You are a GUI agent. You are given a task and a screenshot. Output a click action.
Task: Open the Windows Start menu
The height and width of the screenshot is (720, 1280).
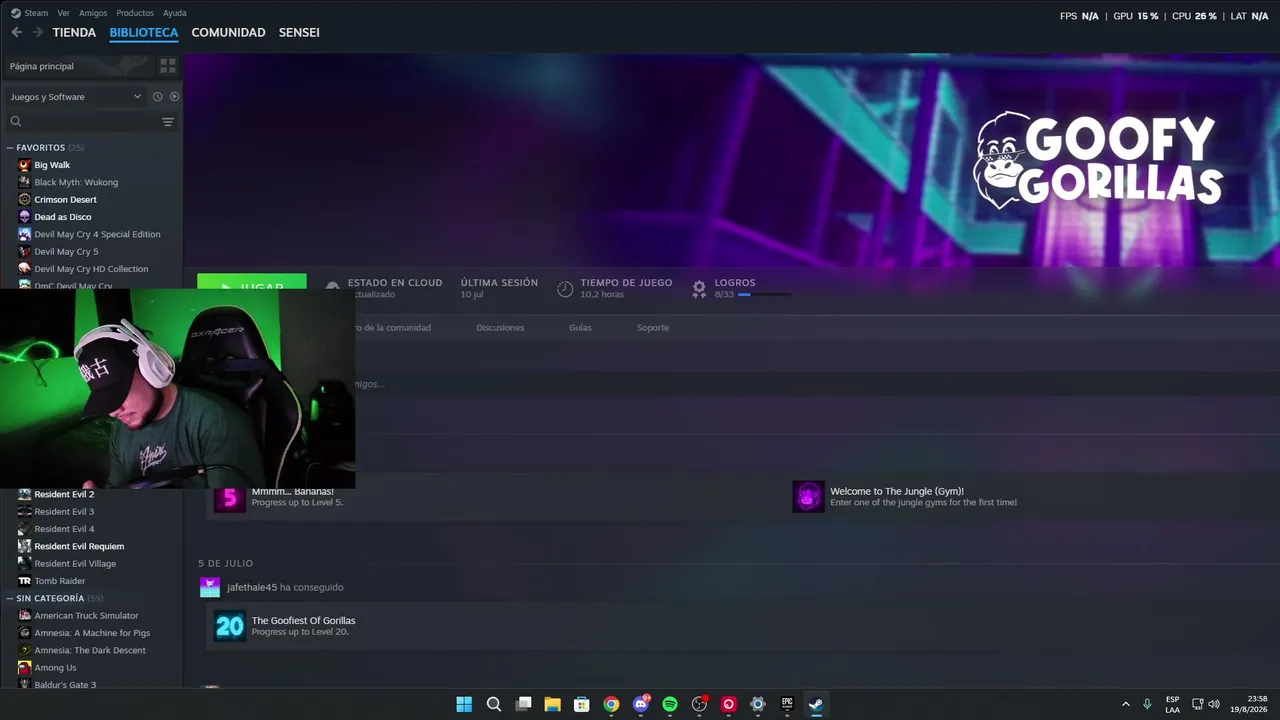[464, 704]
